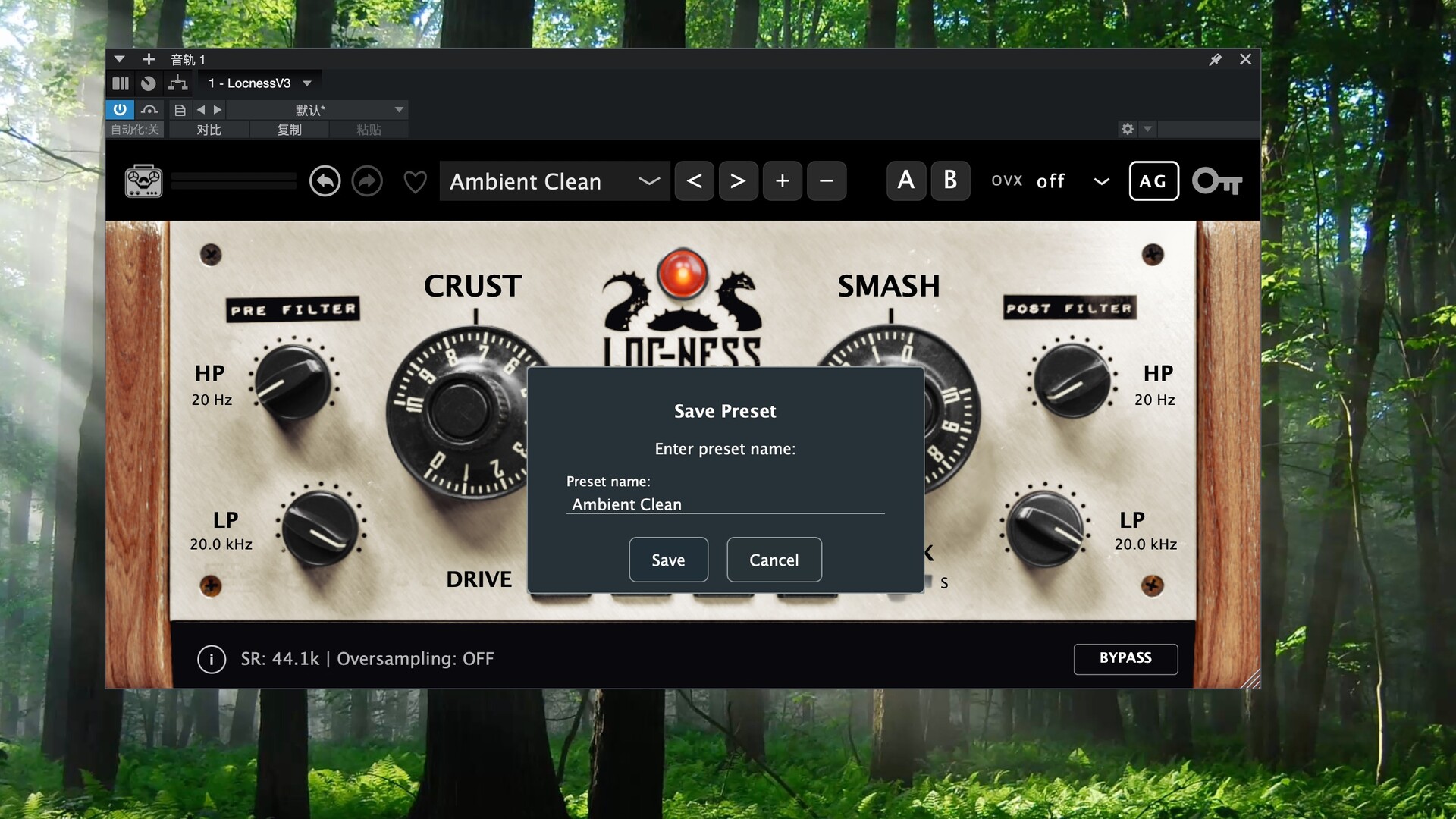Click the routing tree icon

[x=177, y=83]
